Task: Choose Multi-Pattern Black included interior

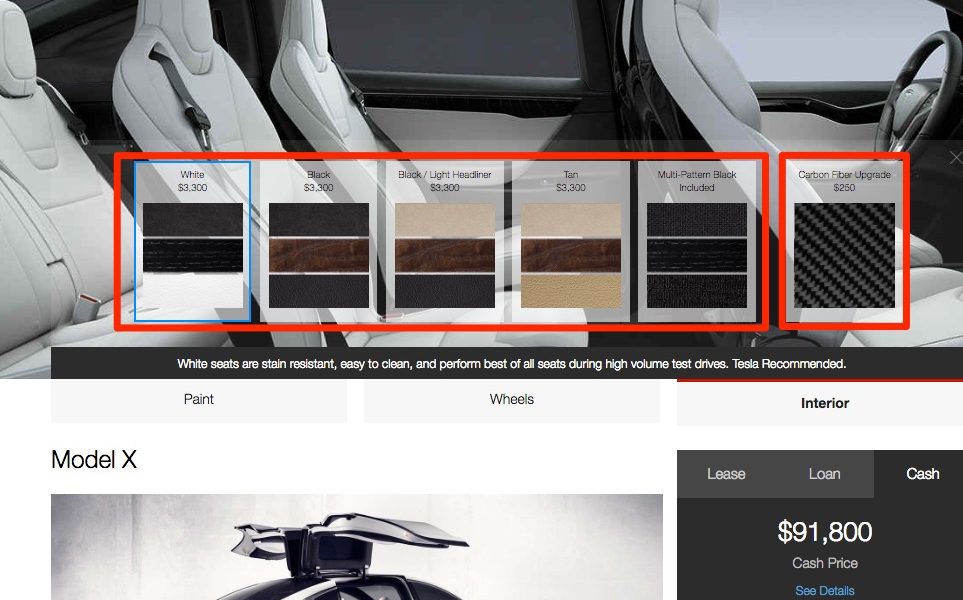Action: click(696, 241)
